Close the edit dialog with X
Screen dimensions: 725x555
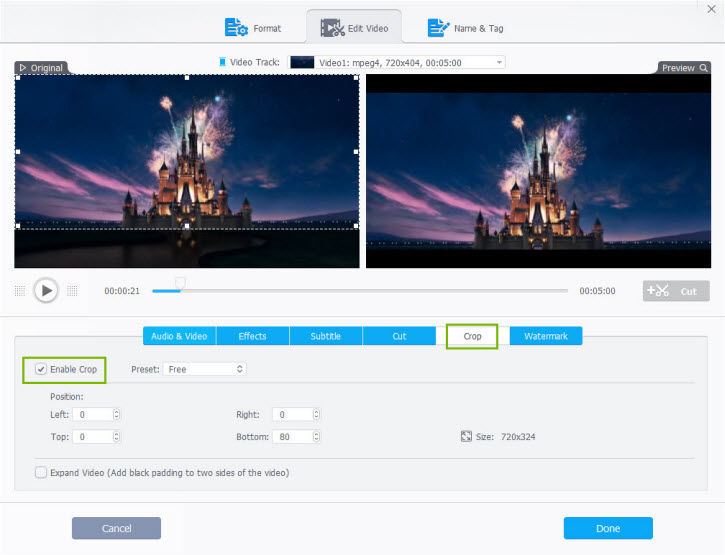[x=712, y=9]
